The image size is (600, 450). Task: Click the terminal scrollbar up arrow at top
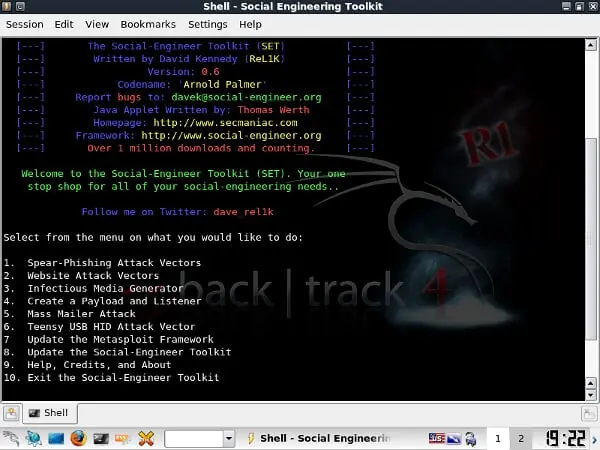point(591,45)
